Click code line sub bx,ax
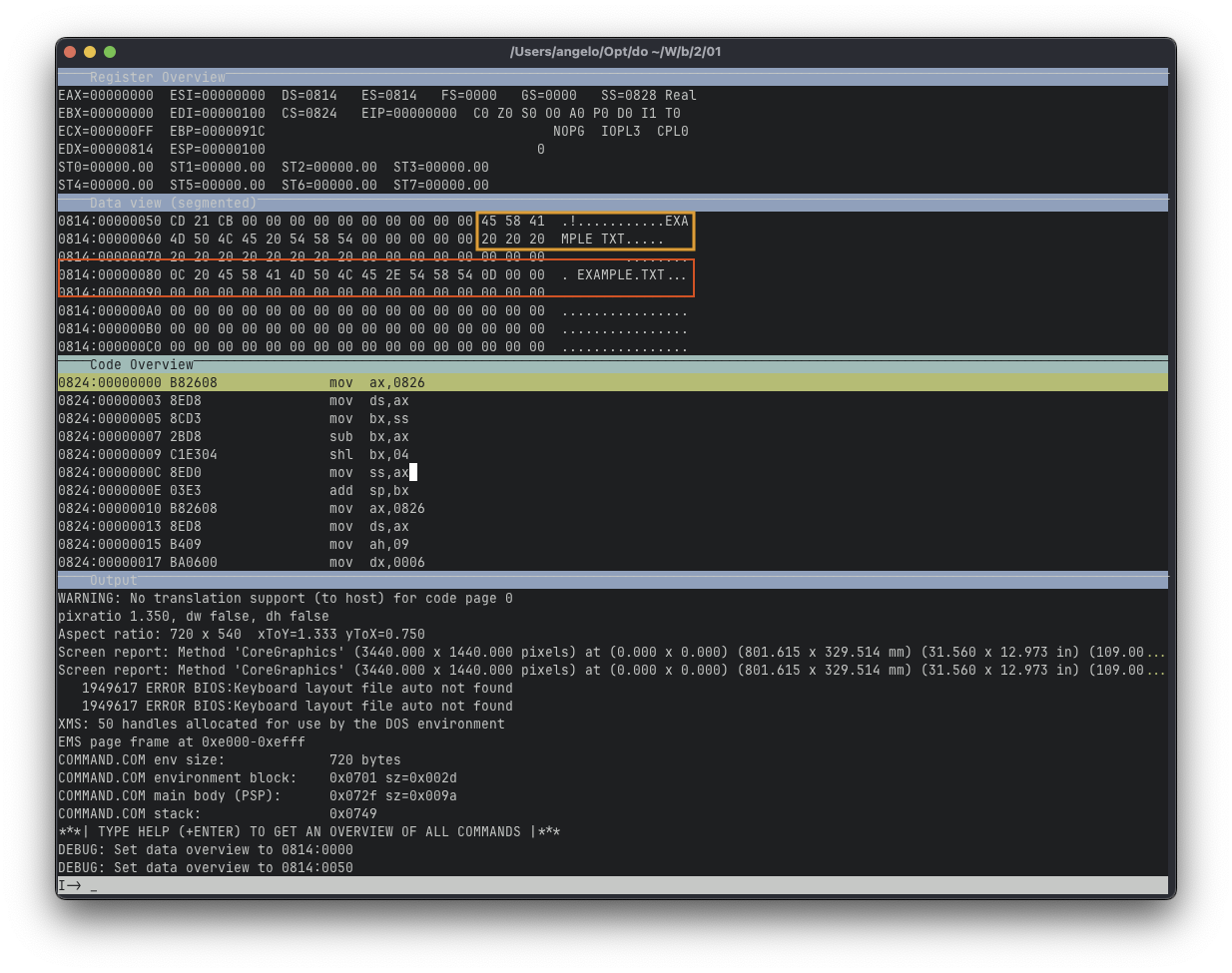 [369, 436]
